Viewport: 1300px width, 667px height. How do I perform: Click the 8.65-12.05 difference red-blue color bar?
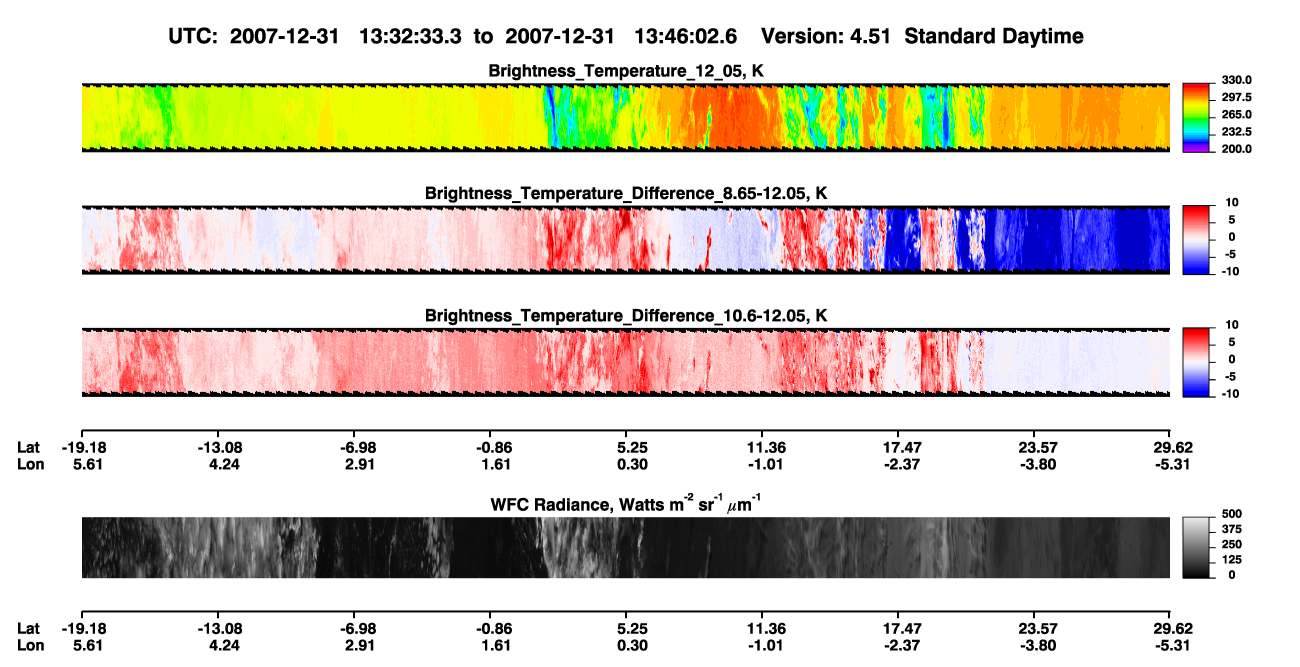1196,240
